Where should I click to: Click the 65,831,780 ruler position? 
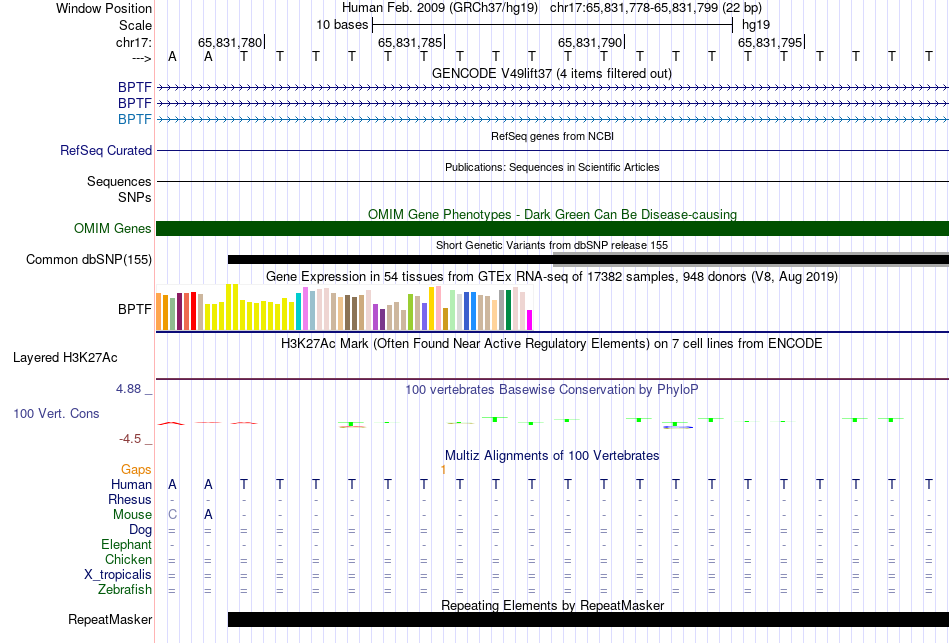(230, 42)
